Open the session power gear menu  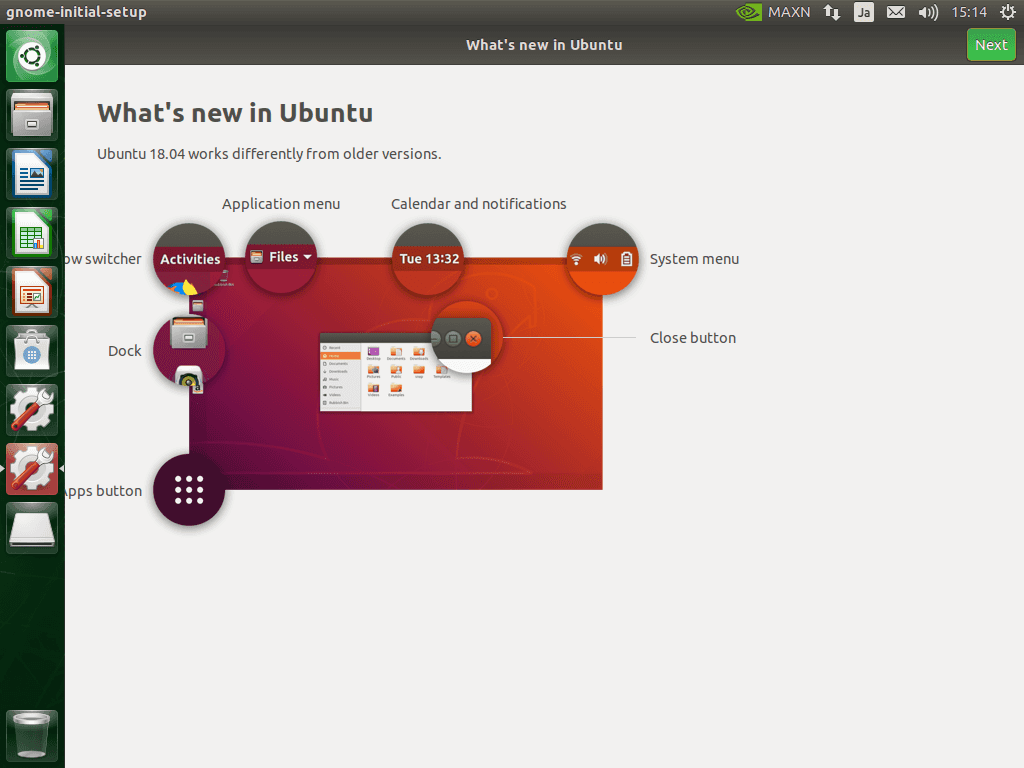pos(1008,12)
